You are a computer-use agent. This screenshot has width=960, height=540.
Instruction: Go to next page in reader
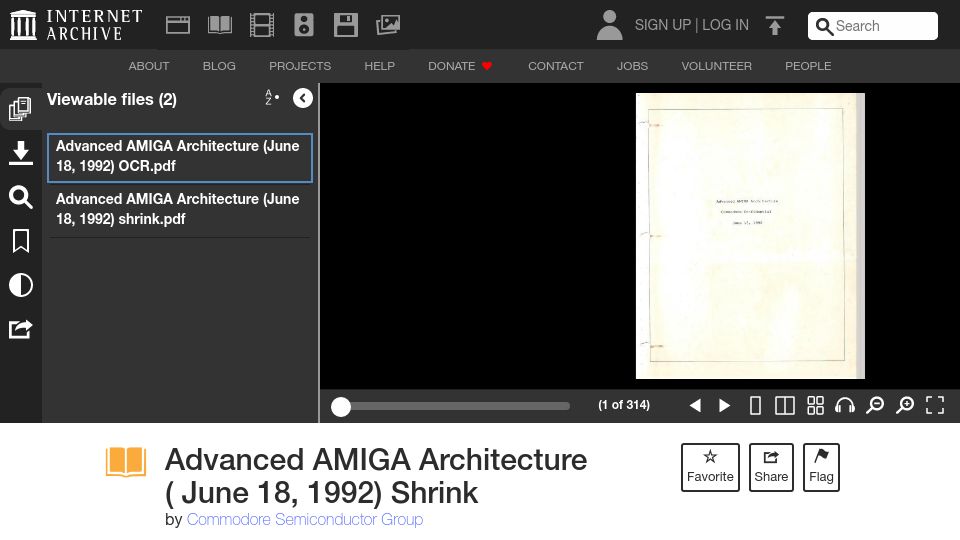tap(724, 405)
